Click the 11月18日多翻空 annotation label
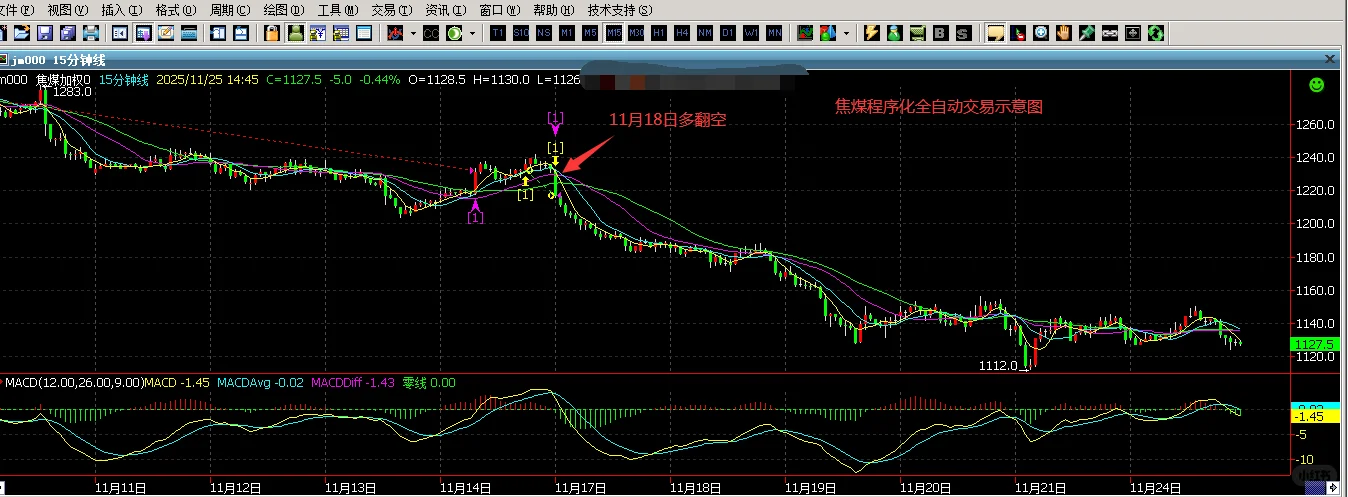The height and width of the screenshot is (497, 1348). click(x=667, y=119)
